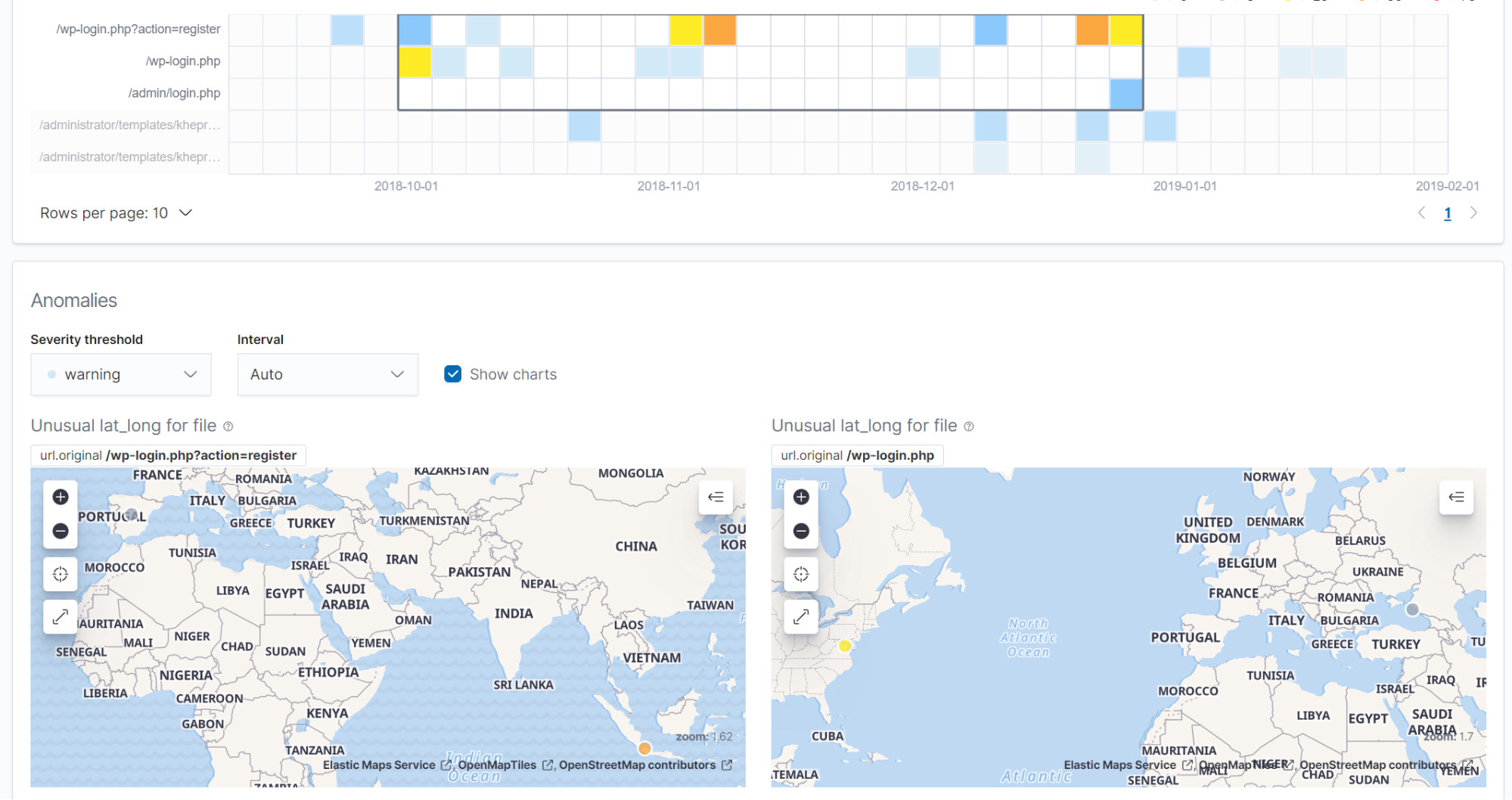Open layer list panel on left map
Screen dimensions: 1512x800
(715, 497)
